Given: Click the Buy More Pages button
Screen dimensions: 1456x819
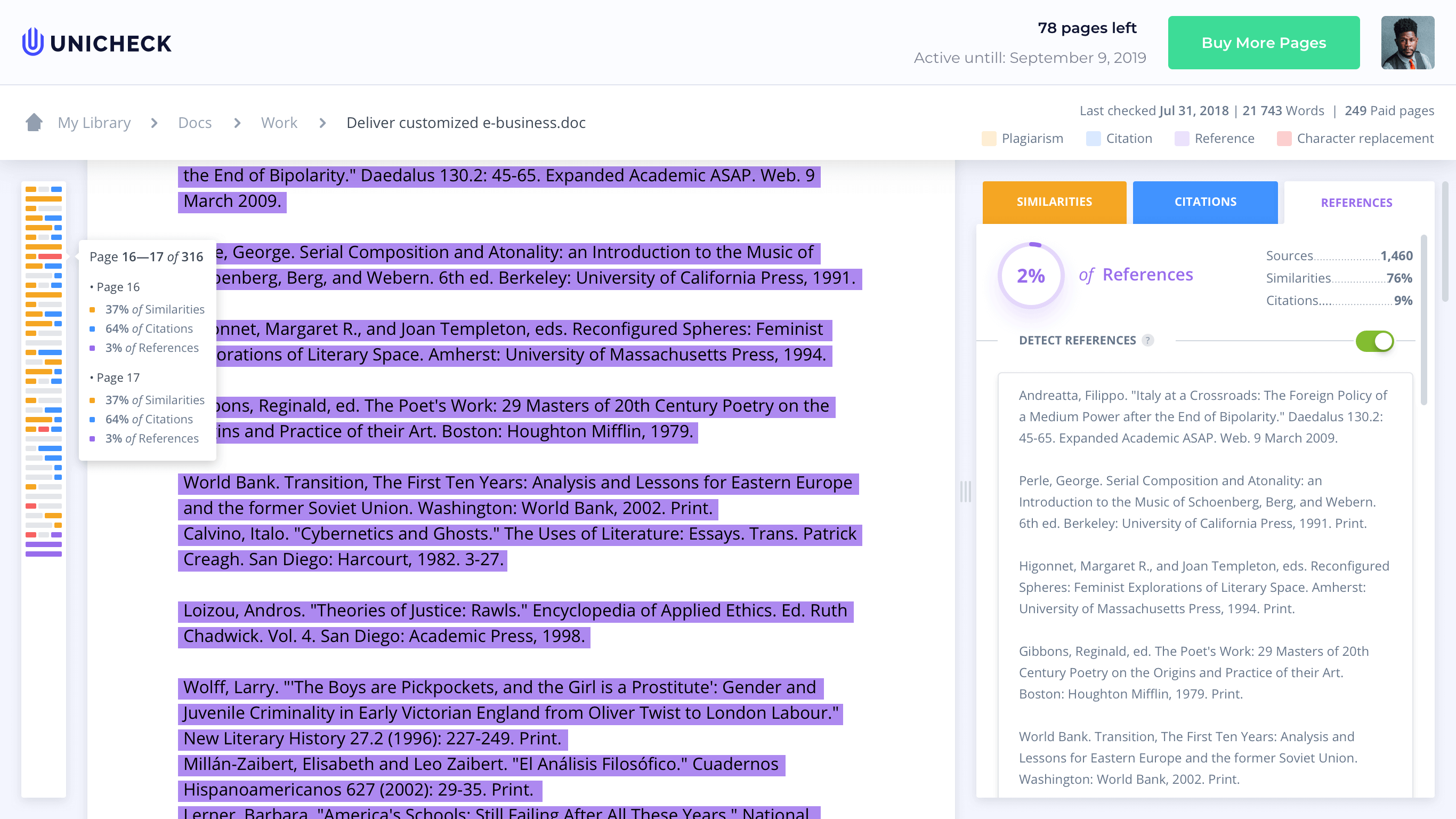Looking at the screenshot, I should coord(1264,43).
